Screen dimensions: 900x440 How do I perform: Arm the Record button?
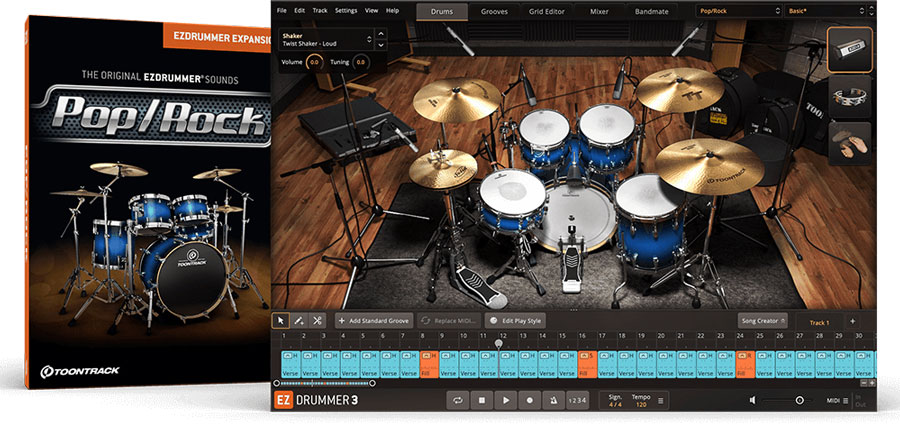(x=530, y=400)
